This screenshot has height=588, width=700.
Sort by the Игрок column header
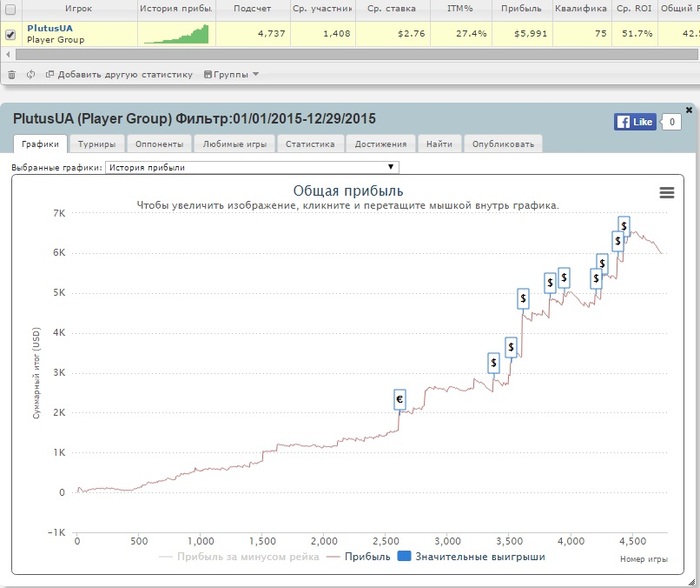[79, 8]
